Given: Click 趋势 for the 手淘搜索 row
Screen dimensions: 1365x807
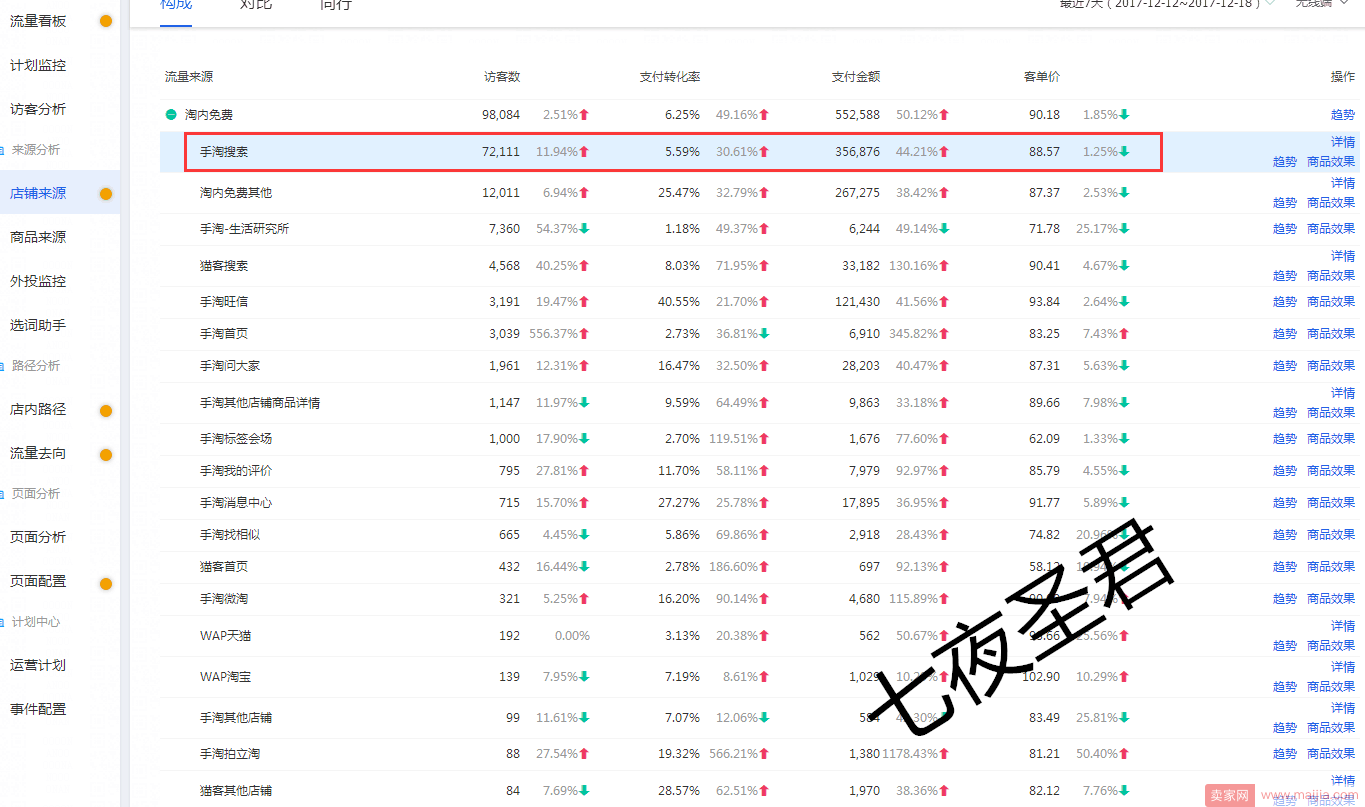Looking at the screenshot, I should coord(1285,161).
